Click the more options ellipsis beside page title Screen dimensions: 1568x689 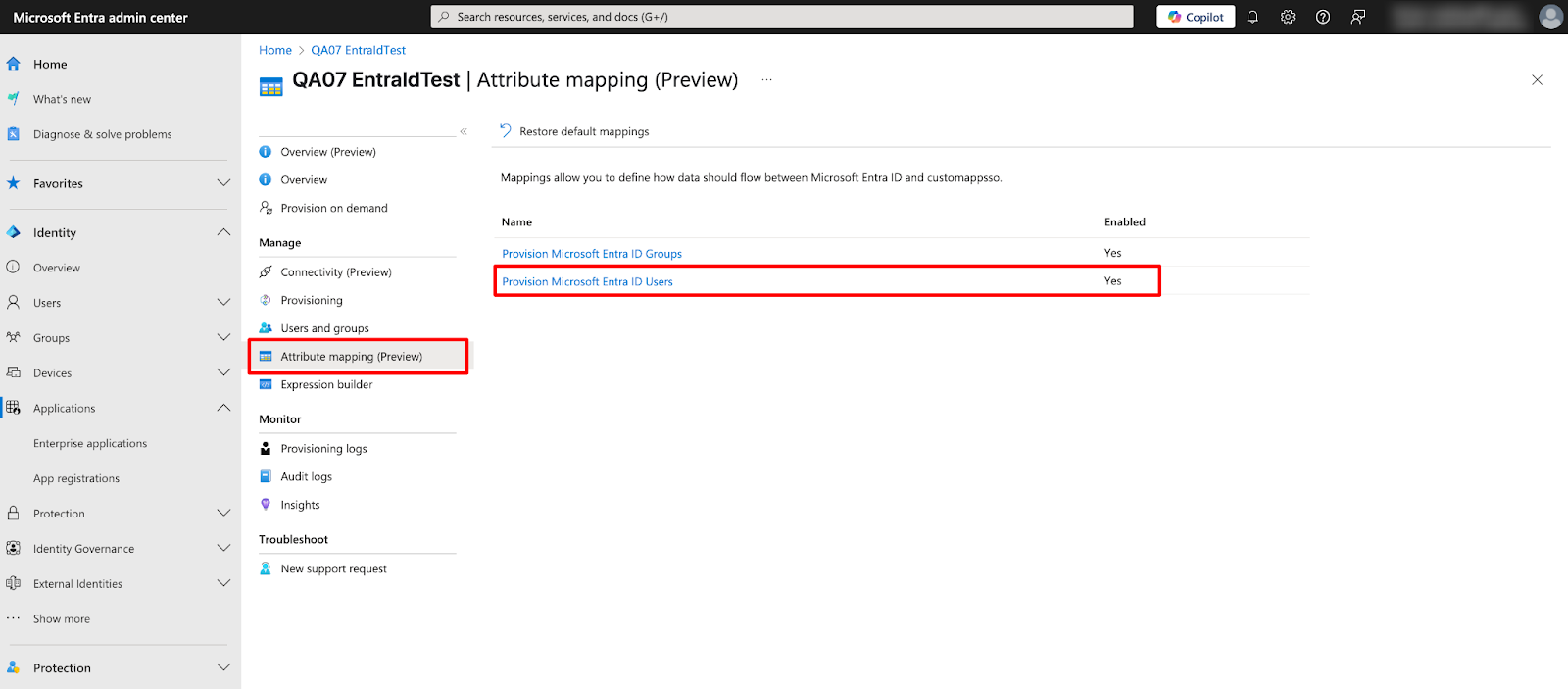tap(766, 80)
